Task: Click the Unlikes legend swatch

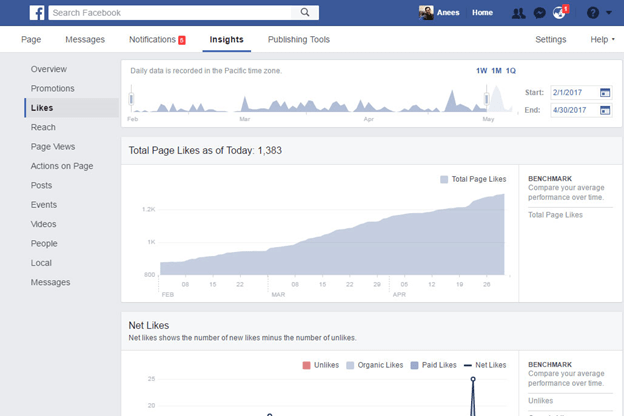Action: coord(306,365)
